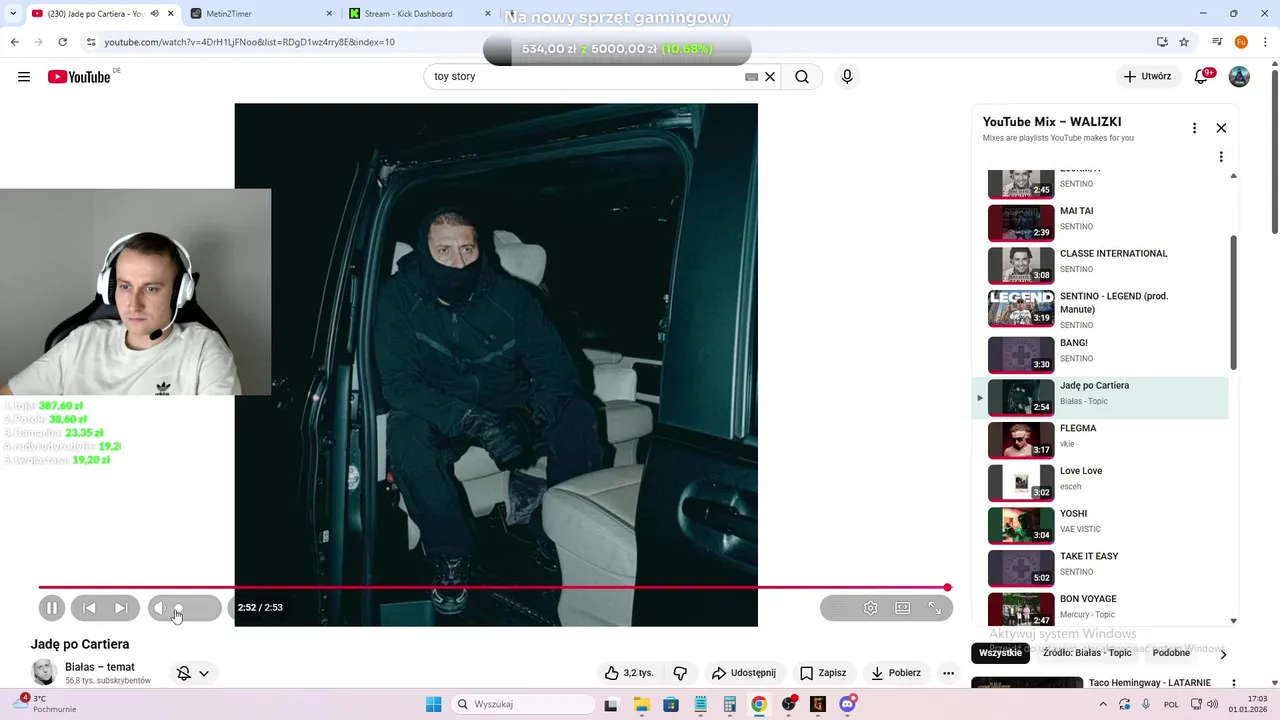Open YouTube notifications bell

pos(1202,77)
